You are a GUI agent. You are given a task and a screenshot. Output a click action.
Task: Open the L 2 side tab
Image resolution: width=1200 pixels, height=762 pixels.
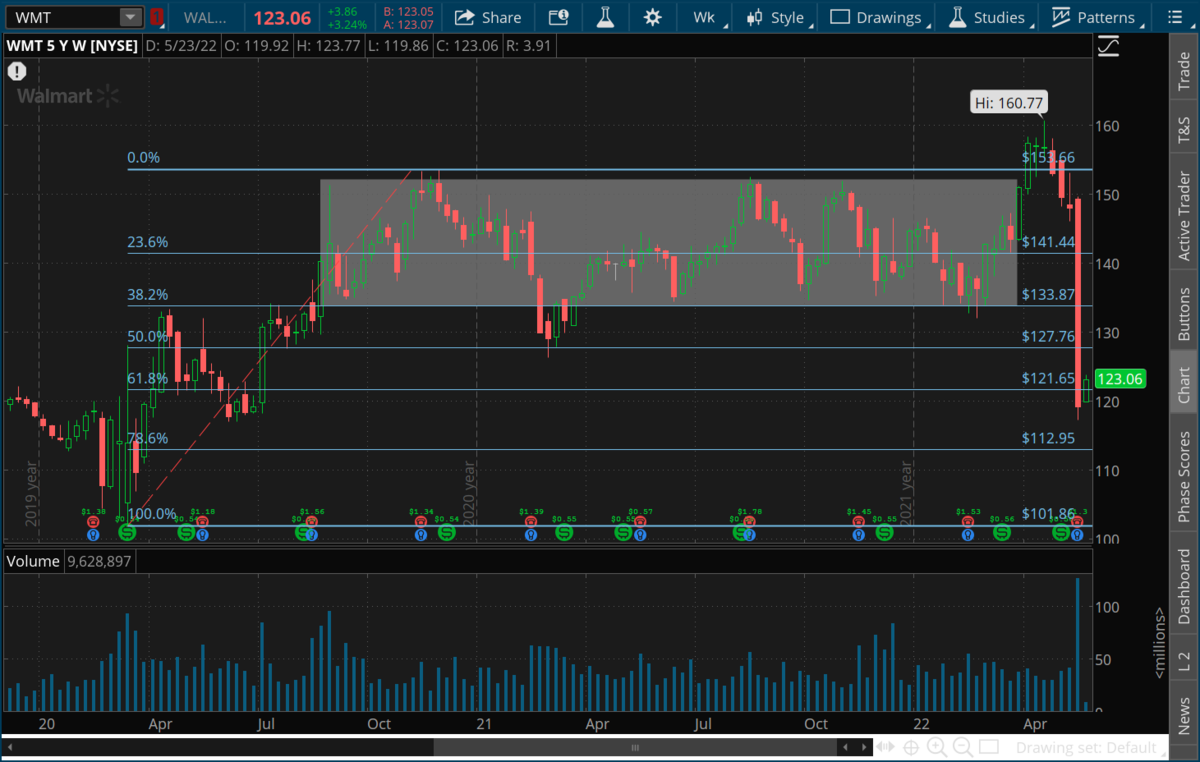1184,660
